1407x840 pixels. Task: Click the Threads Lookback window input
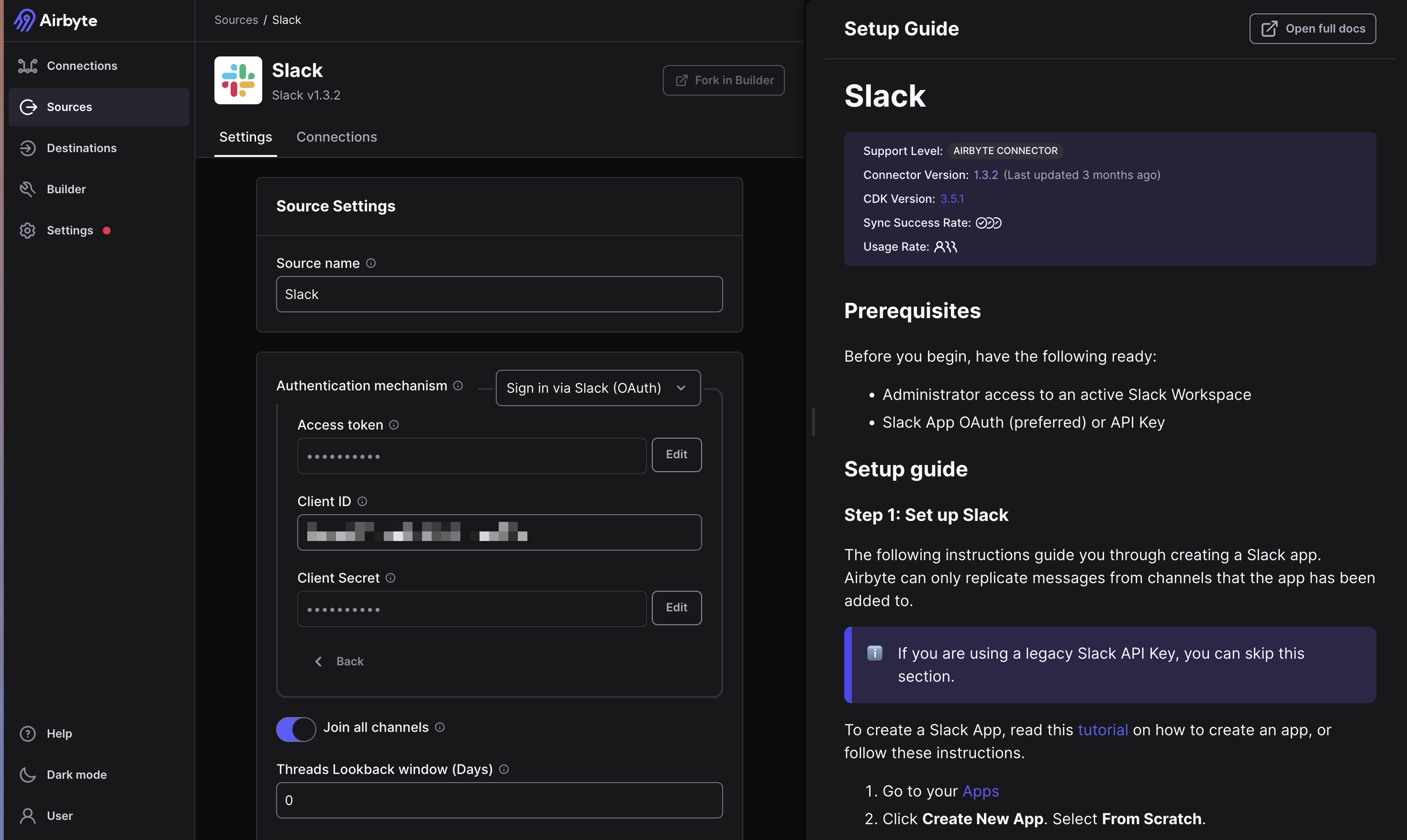click(499, 800)
